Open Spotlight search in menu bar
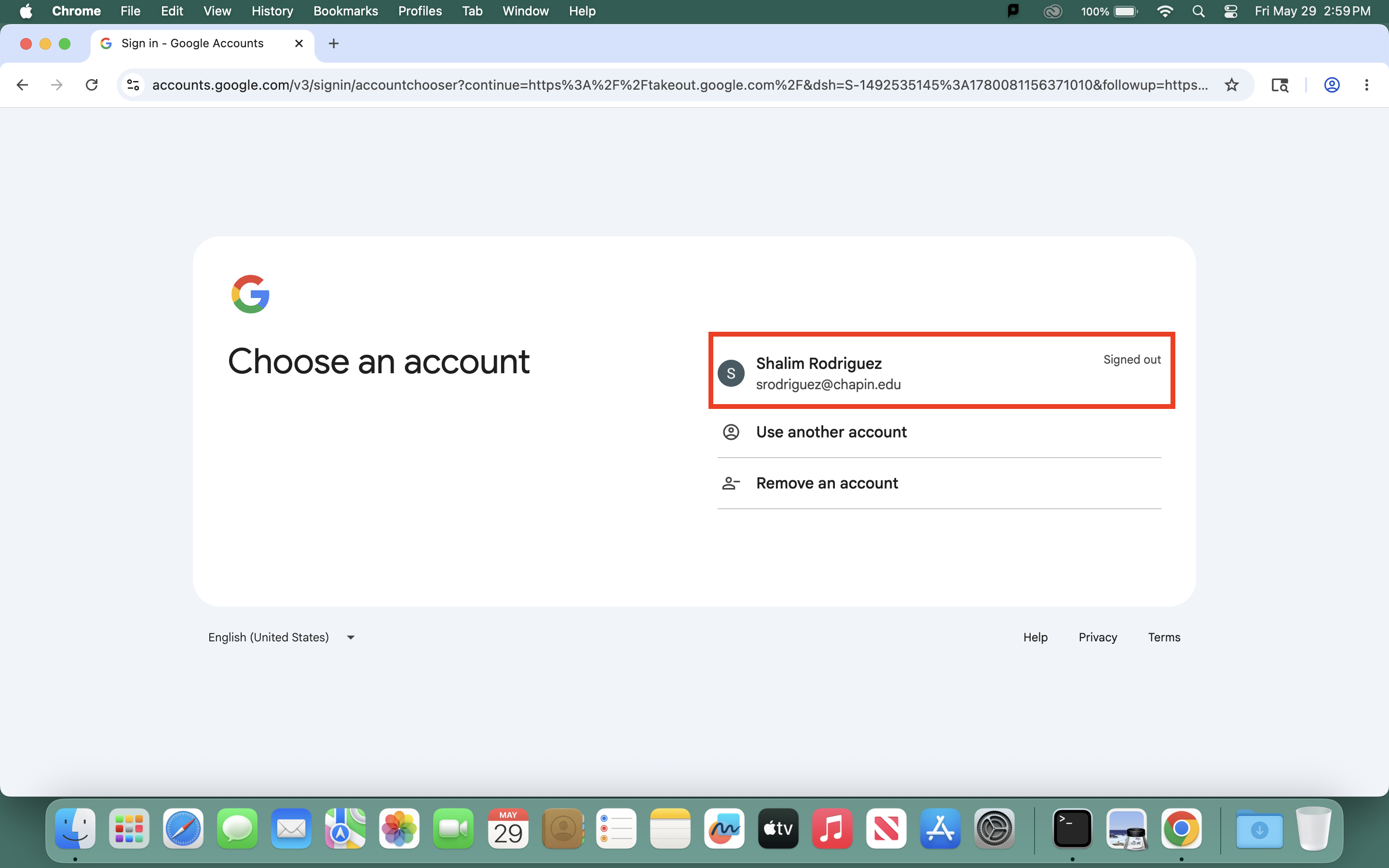 coord(1198,11)
